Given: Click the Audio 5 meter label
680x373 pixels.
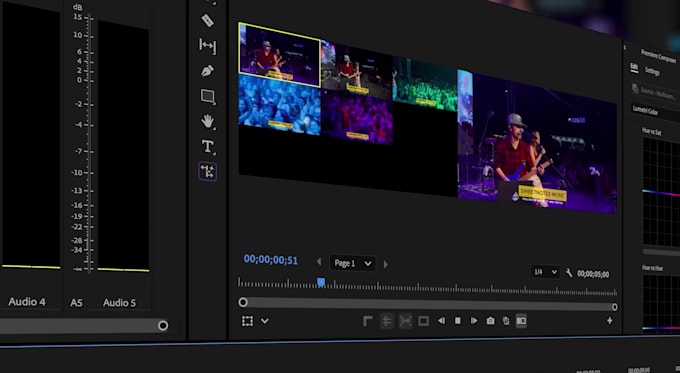Looking at the screenshot, I should click(119, 303).
